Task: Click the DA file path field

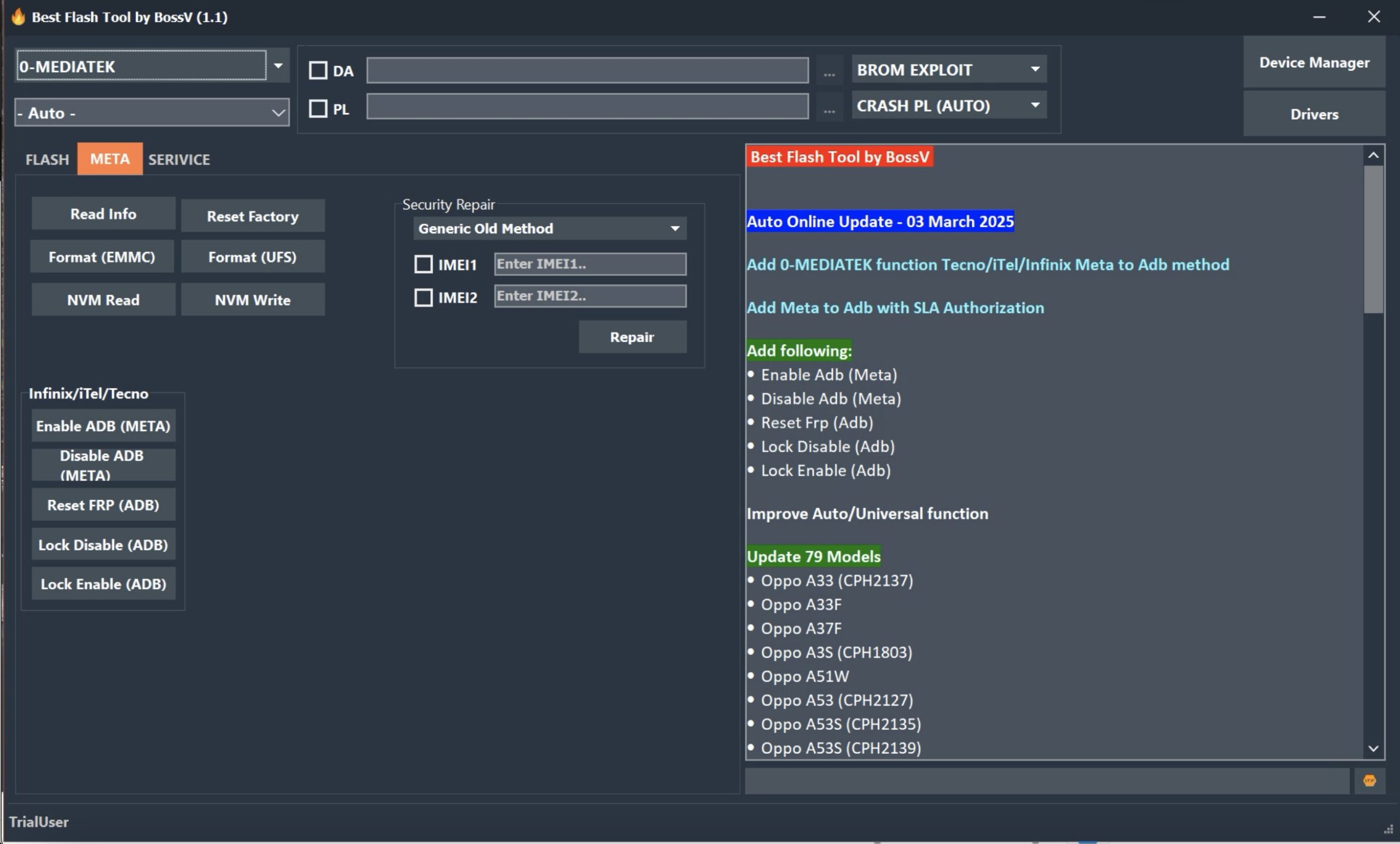Action: click(587, 70)
